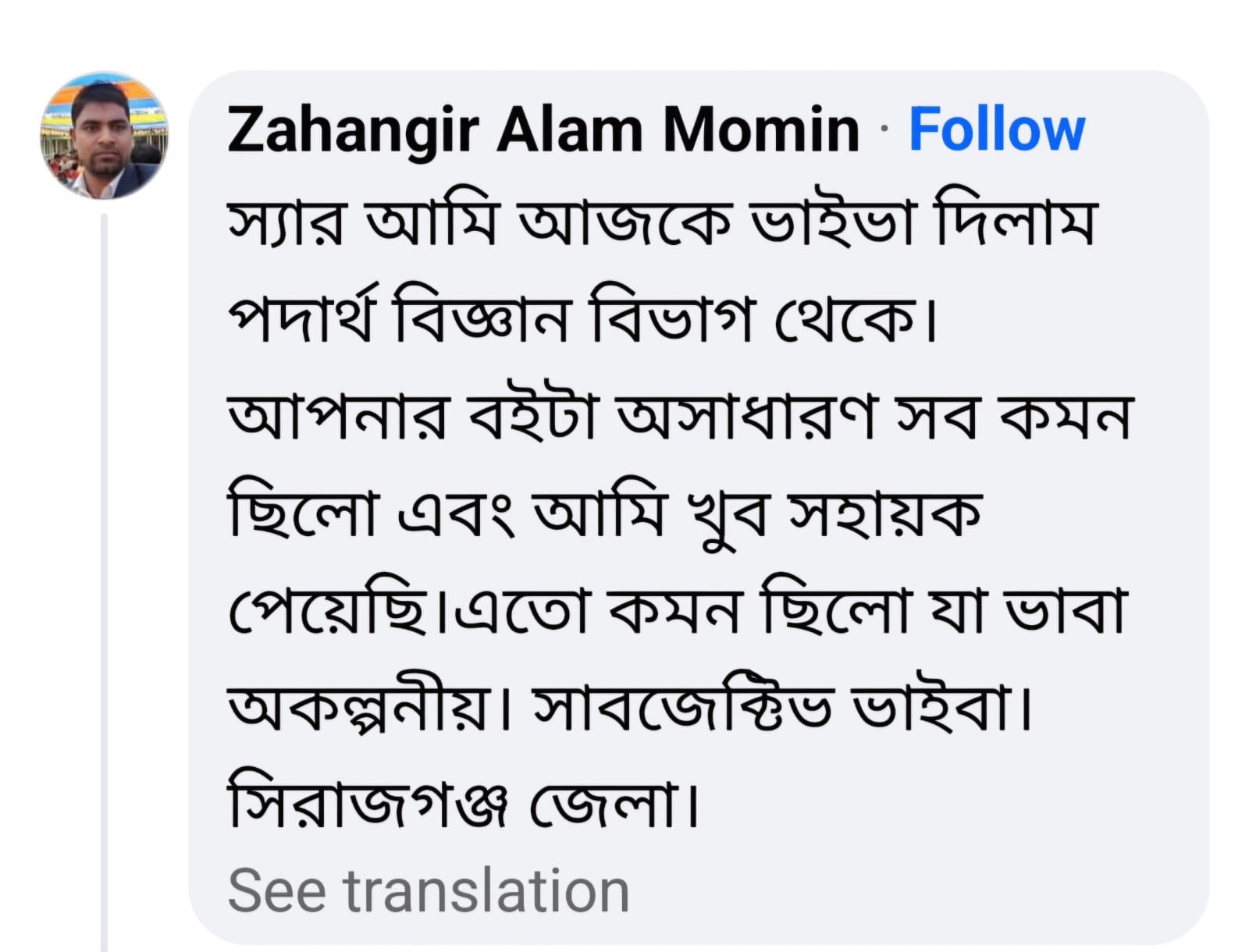Viewport: 1249px width, 952px height.
Task: Click the word 'Momin' in the commenter name
Action: (760, 130)
